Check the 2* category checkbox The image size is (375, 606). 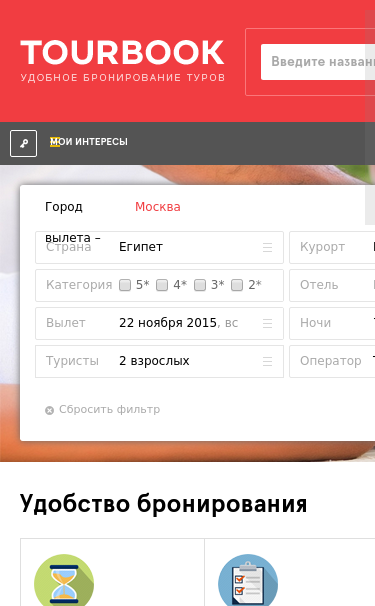(x=237, y=285)
